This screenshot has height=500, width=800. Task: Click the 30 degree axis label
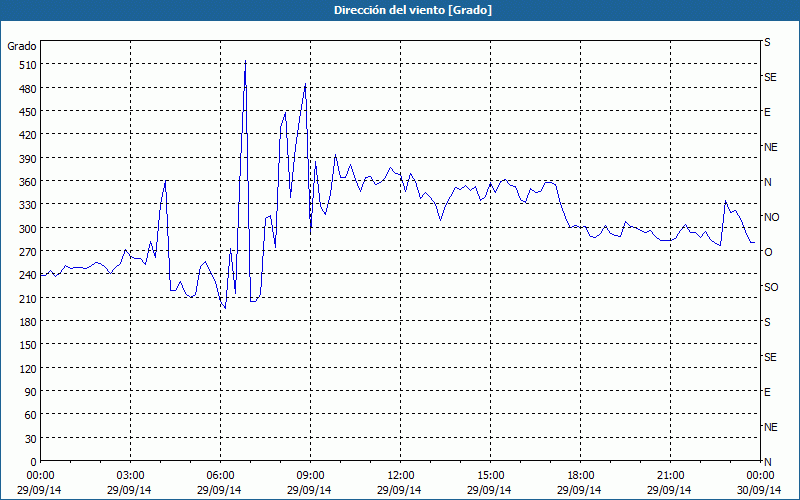click(x=31, y=439)
